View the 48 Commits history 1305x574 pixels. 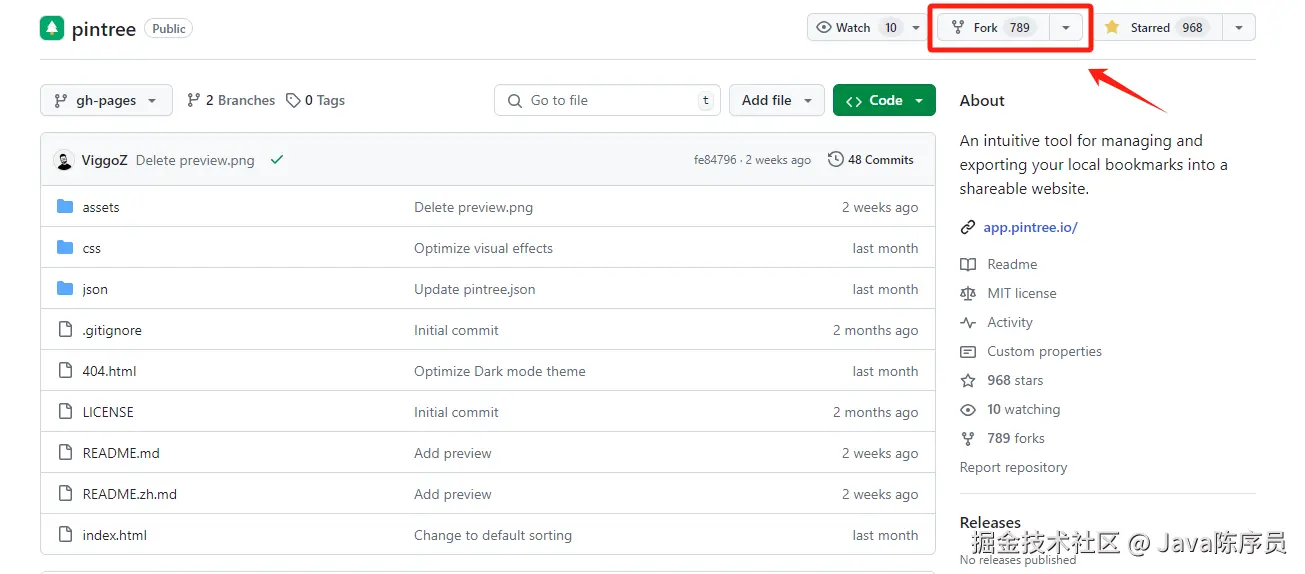tap(871, 160)
